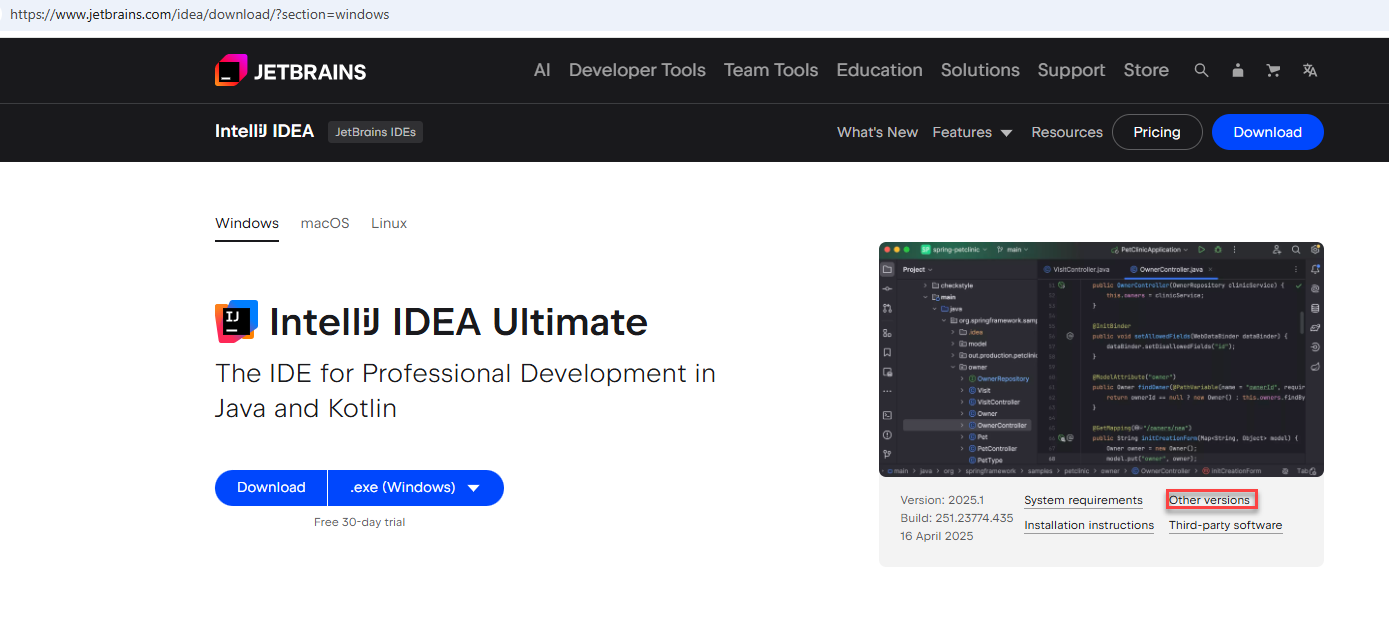Image resolution: width=1389 pixels, height=628 pixels.
Task: Click the Pricing button
Action: 1157,132
